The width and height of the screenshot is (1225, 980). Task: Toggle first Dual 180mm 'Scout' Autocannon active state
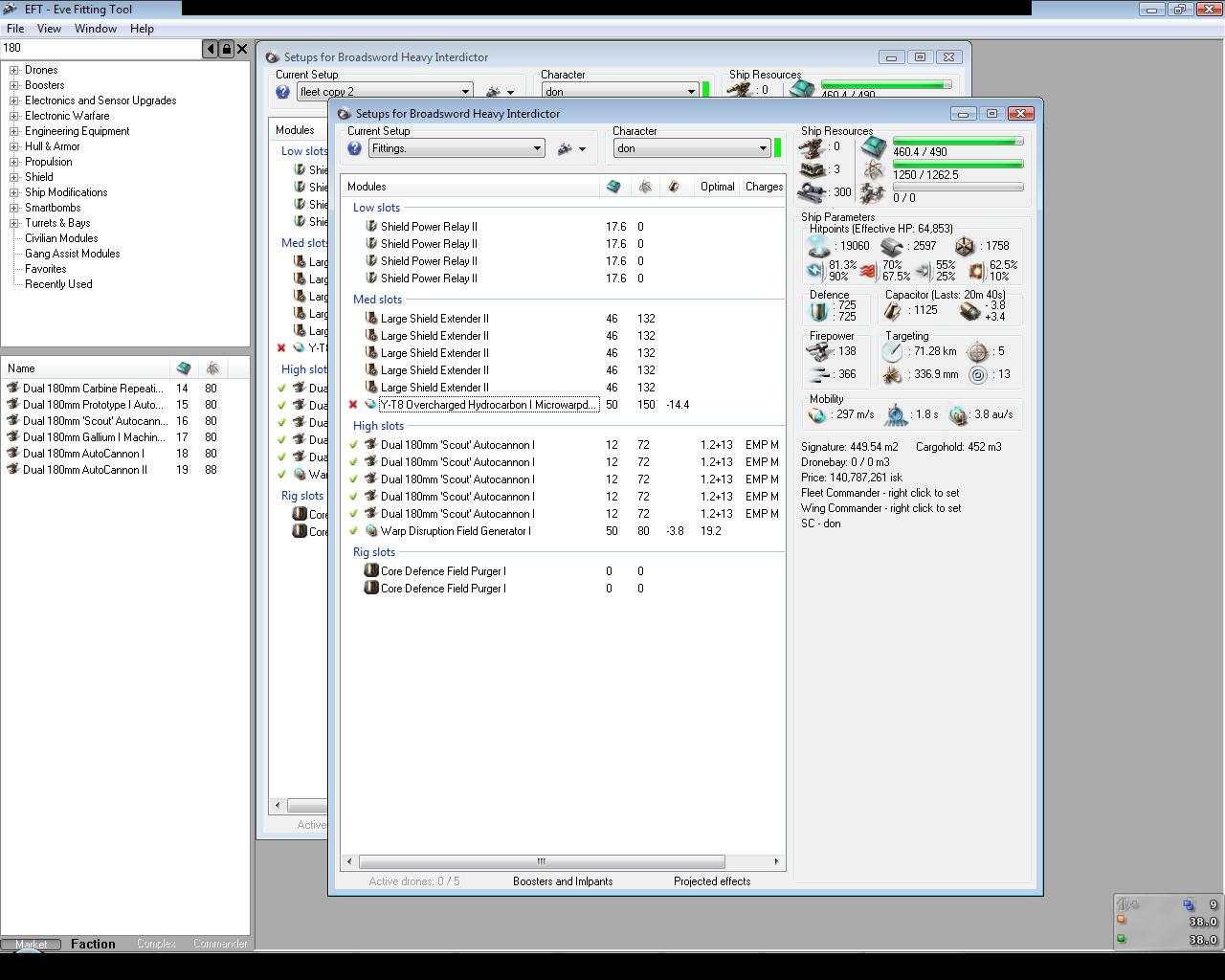[x=353, y=445]
